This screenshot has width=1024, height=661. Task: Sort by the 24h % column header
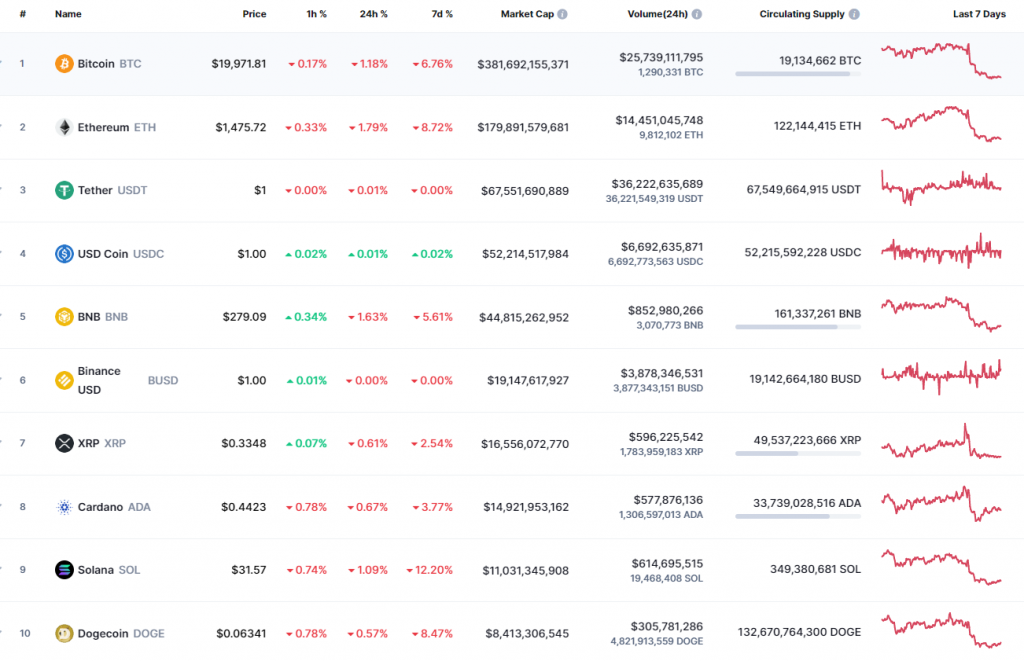pyautogui.click(x=373, y=15)
